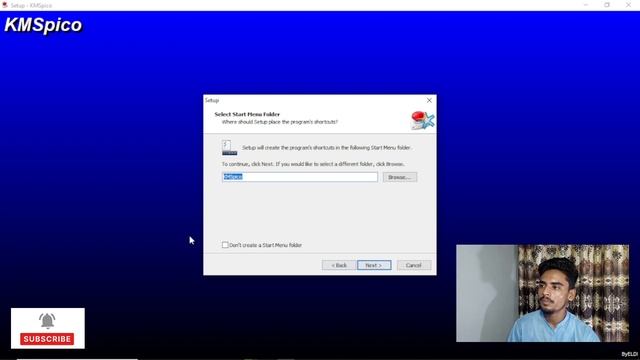640x360 pixels.
Task: Click the notification bell icon
Action: (47, 321)
